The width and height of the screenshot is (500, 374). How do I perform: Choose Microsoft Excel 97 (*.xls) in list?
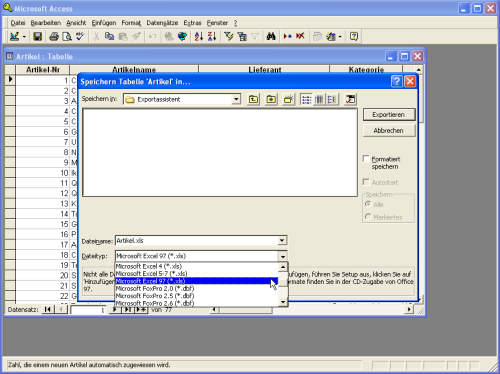[197, 281]
